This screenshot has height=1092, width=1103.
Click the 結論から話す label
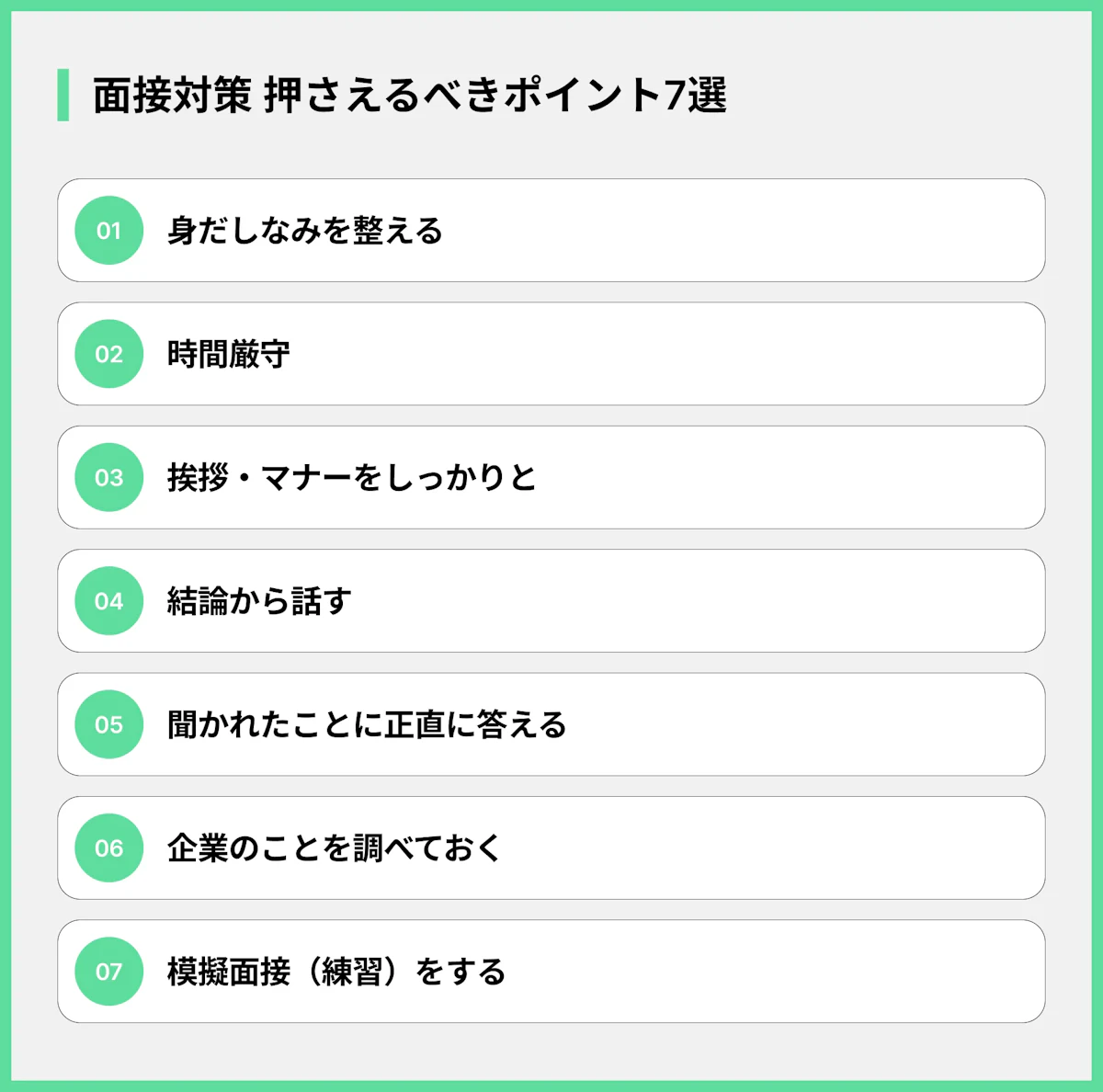coord(259,601)
